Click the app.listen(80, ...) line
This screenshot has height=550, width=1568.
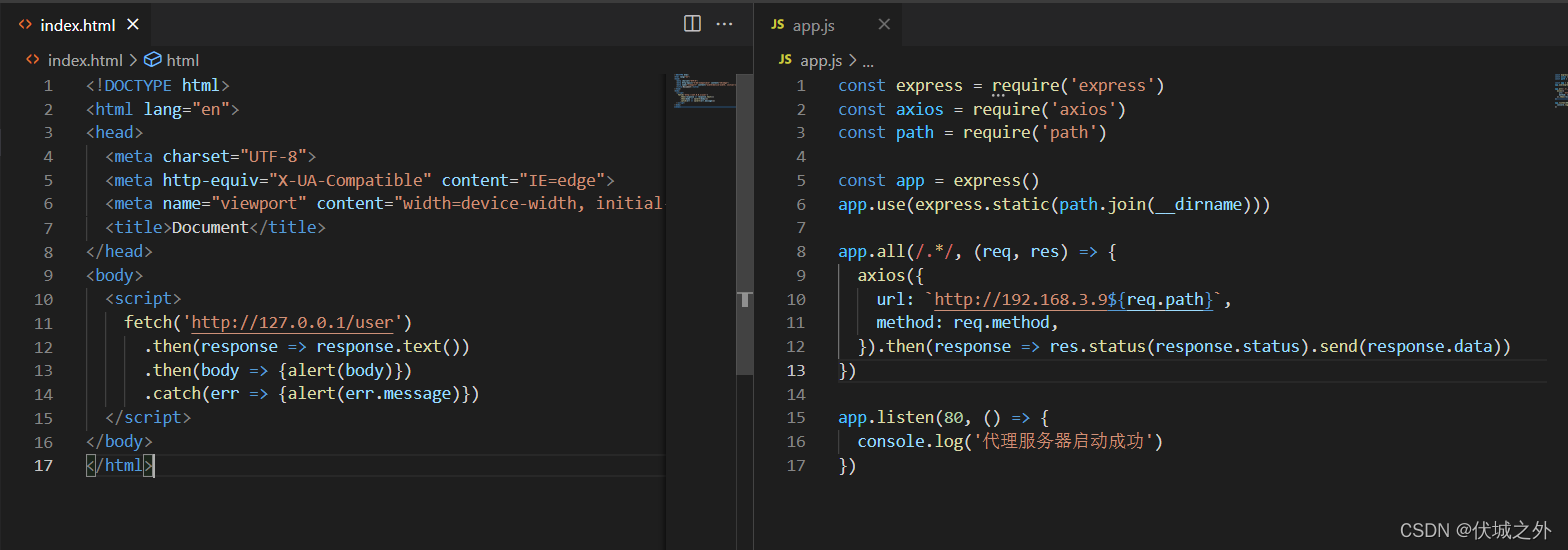click(943, 418)
